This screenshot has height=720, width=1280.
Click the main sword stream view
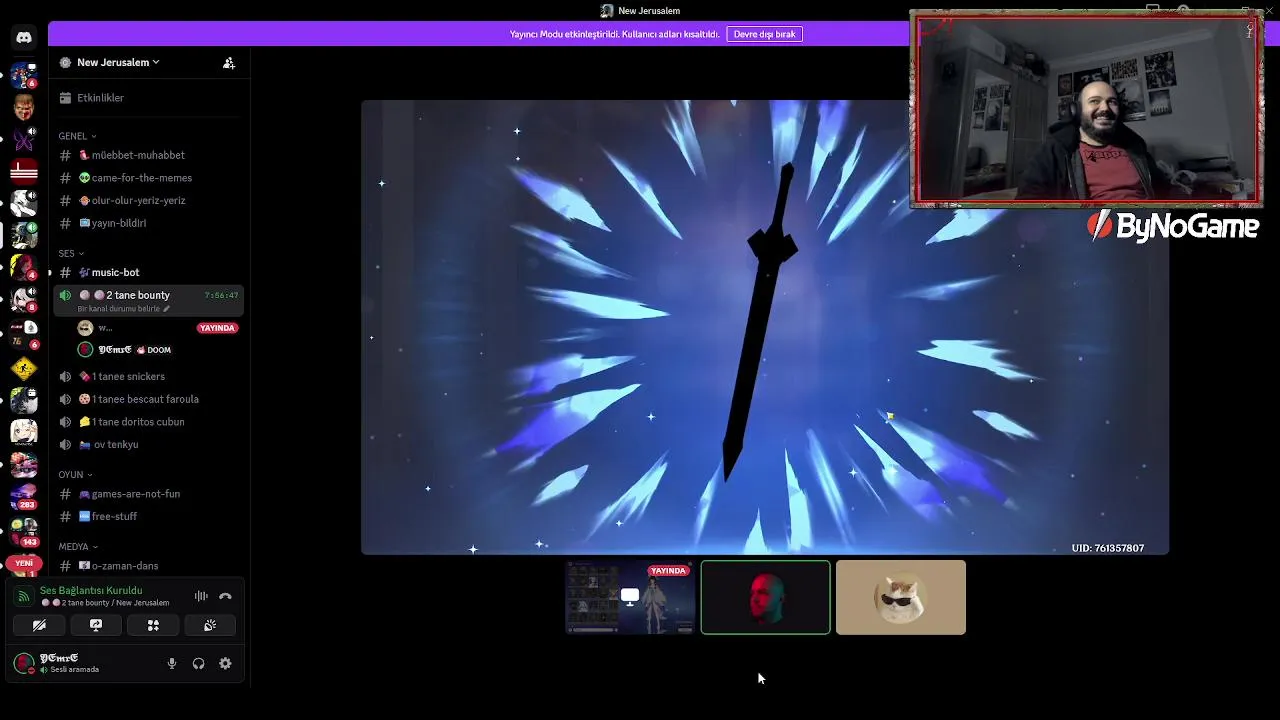pos(765,327)
